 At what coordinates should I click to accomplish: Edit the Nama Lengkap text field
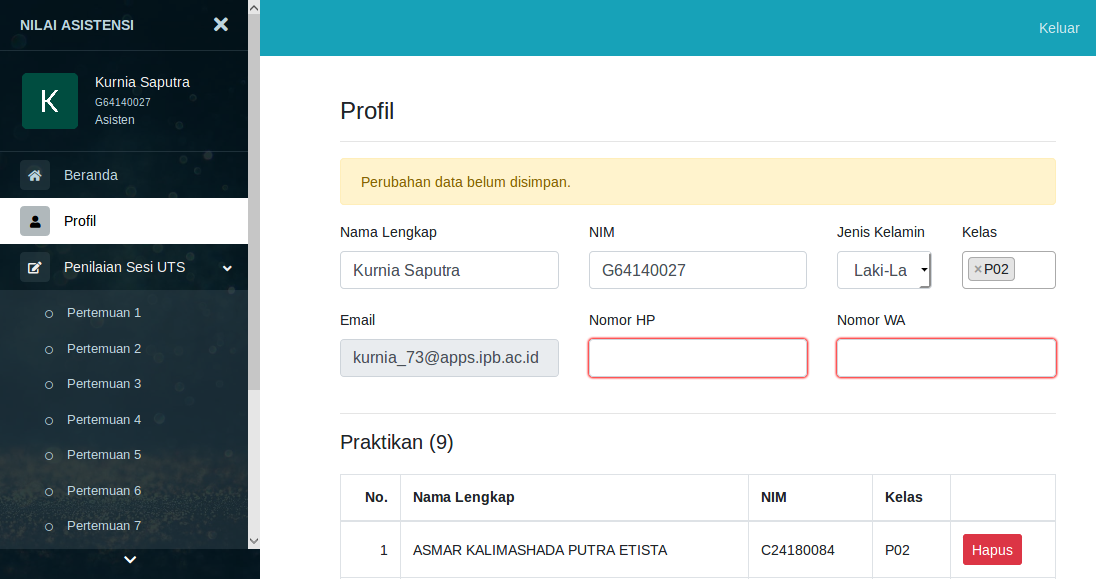click(x=449, y=270)
